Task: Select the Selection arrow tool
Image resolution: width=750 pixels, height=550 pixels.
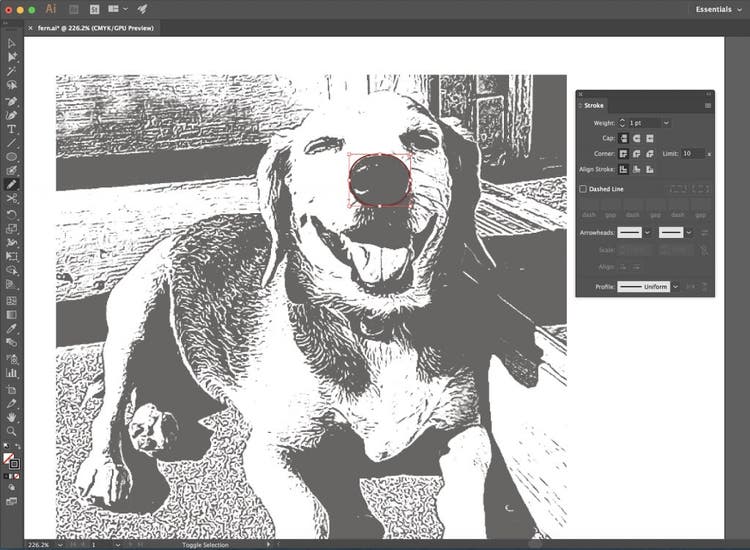Action: (x=12, y=44)
